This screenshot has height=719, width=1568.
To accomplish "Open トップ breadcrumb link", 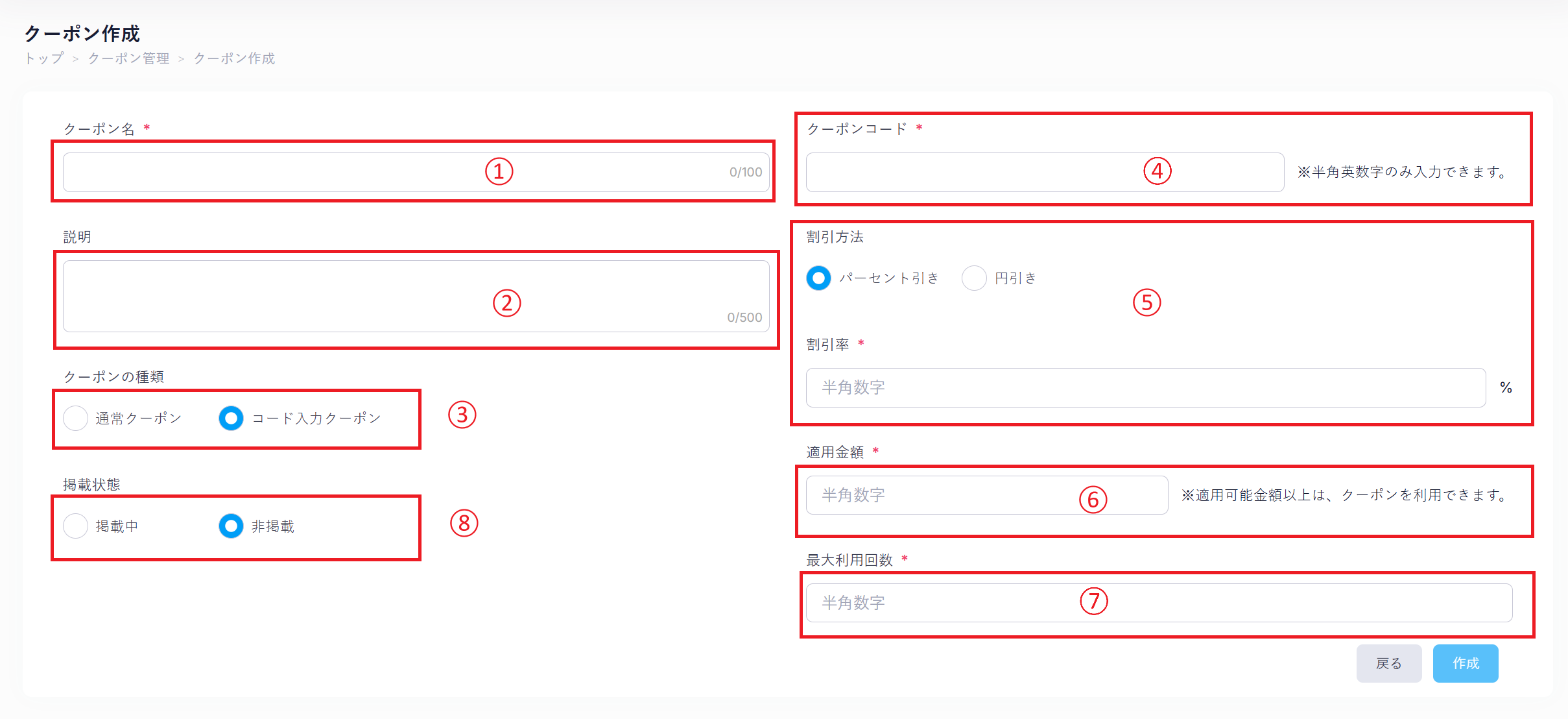I will tap(44, 58).
